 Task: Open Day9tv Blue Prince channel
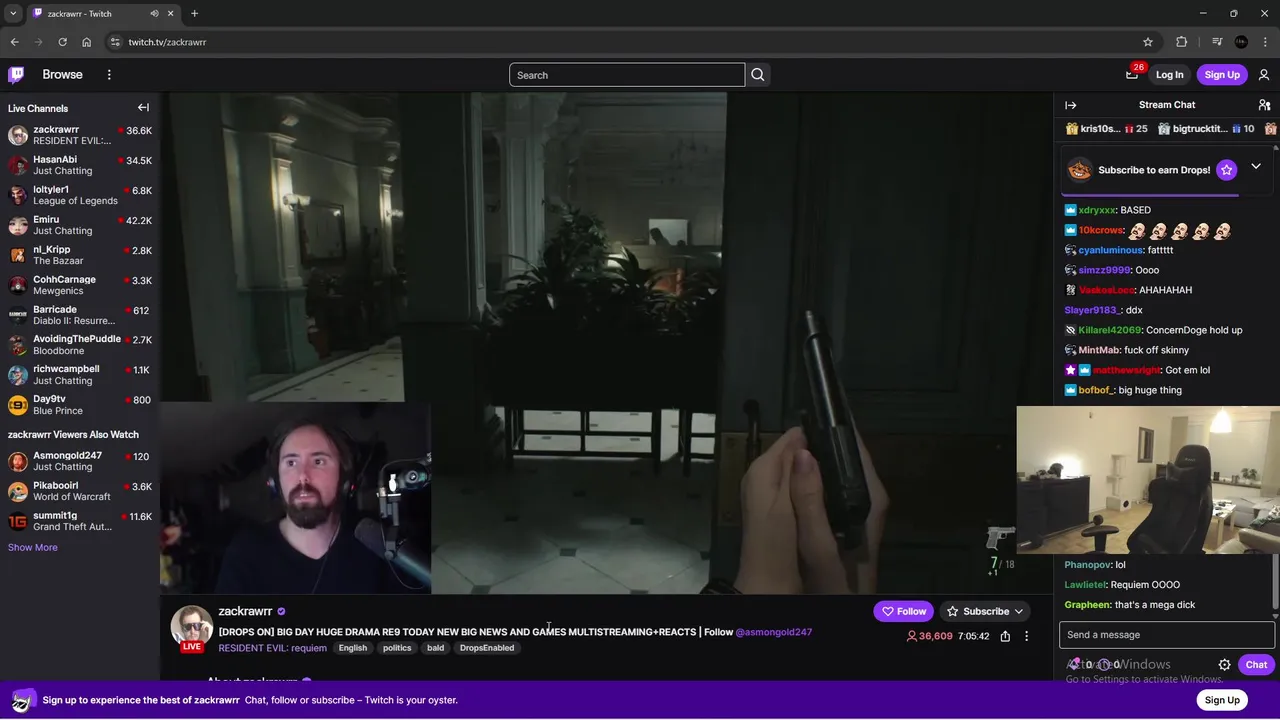tap(80, 405)
